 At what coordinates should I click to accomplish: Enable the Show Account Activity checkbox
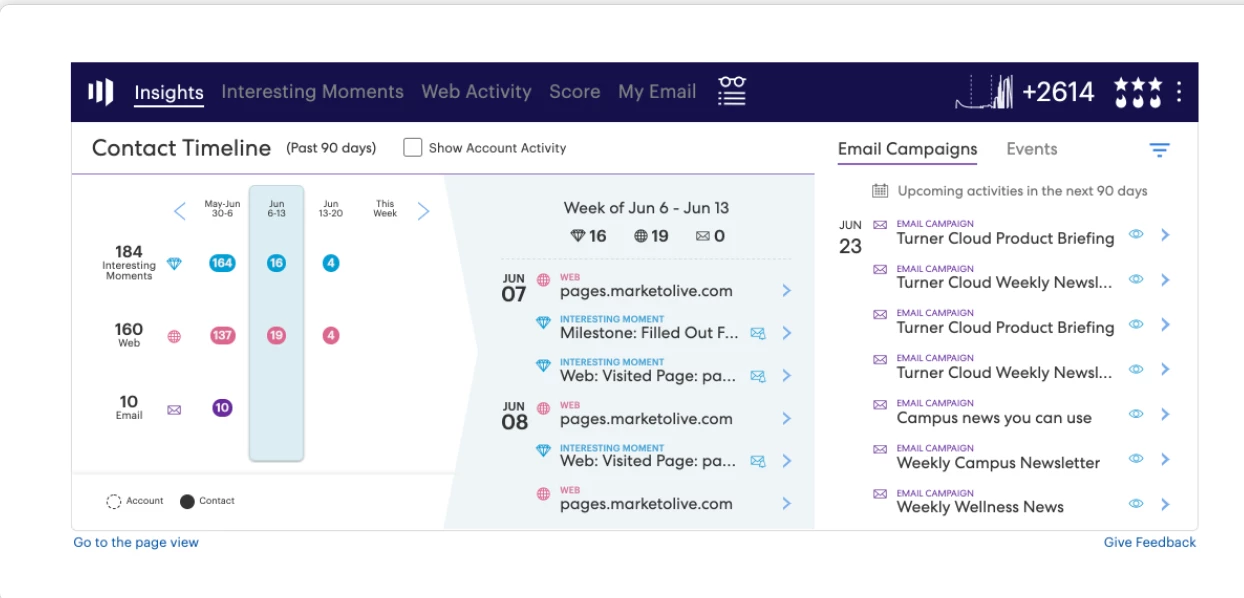[412, 147]
